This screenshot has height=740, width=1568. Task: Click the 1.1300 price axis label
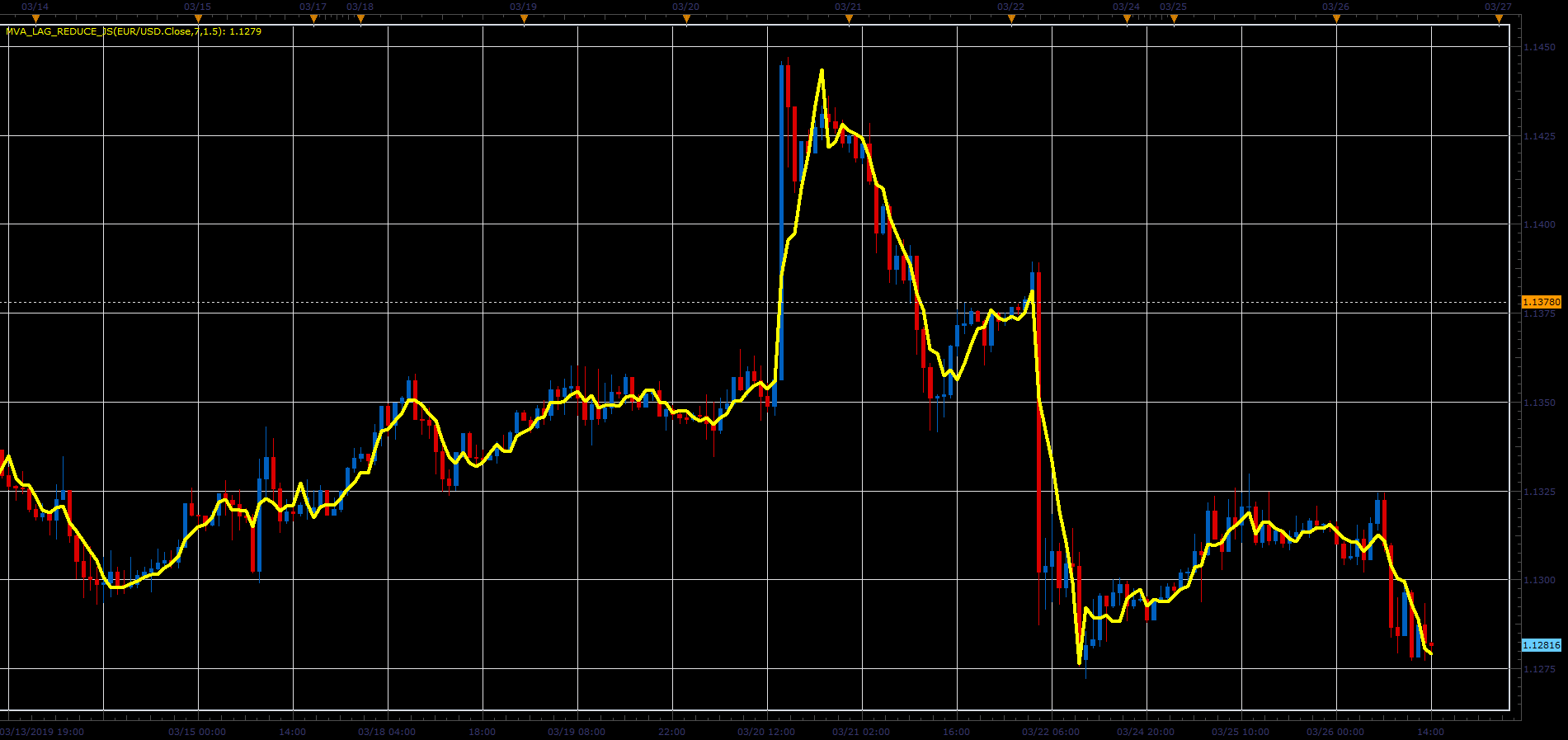(x=1539, y=581)
